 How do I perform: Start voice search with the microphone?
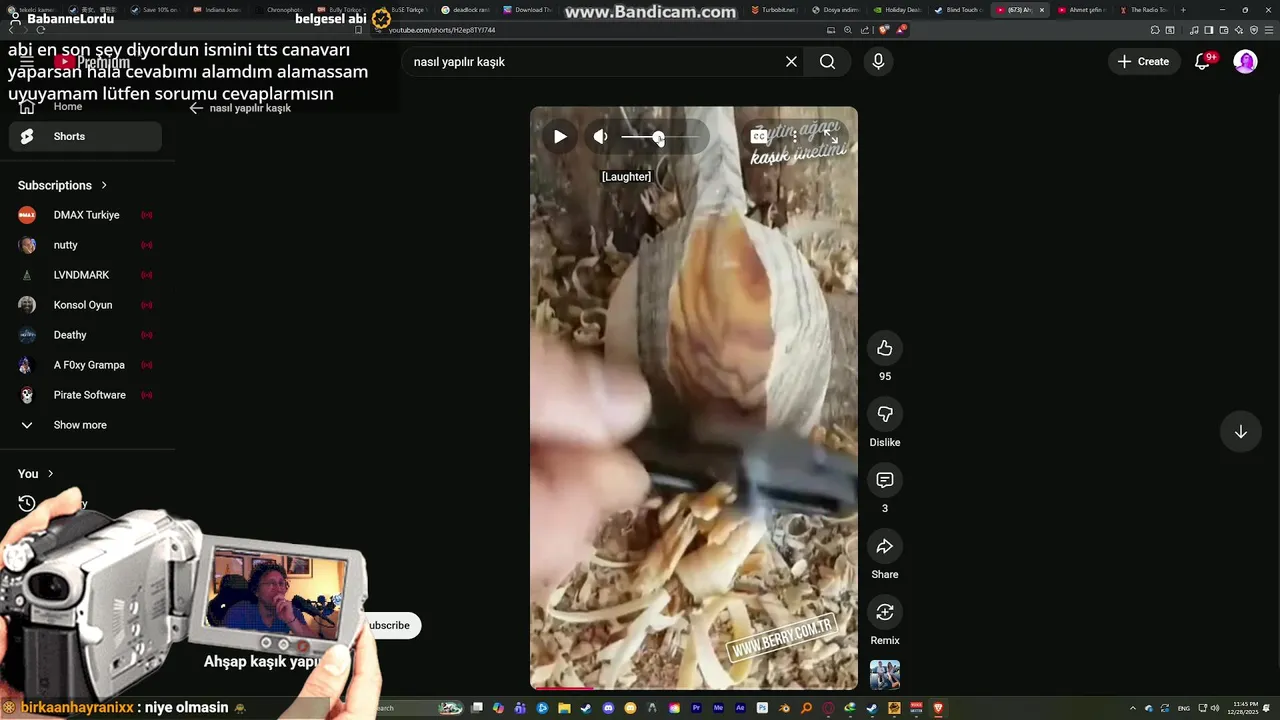(878, 62)
